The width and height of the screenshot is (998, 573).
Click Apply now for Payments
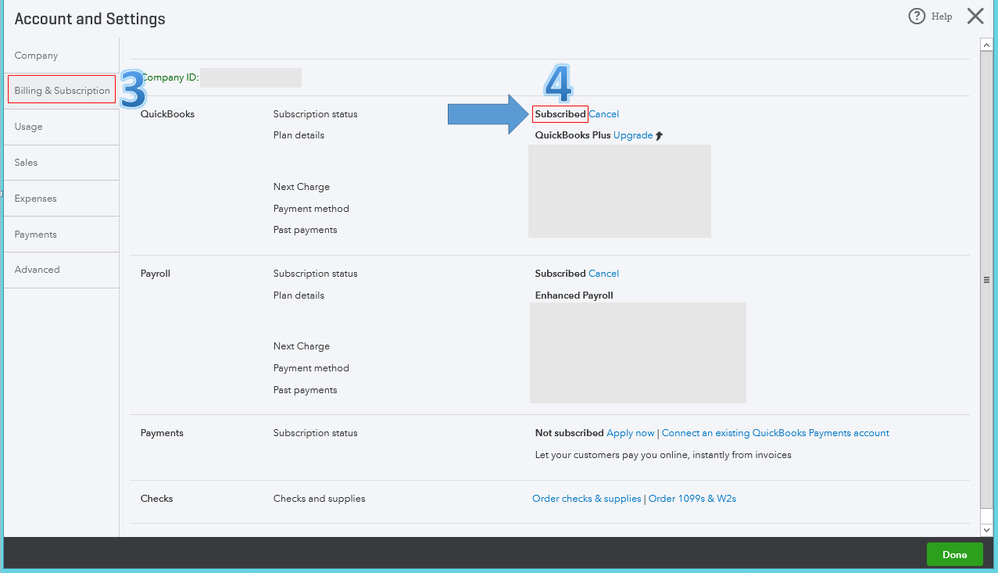630,433
